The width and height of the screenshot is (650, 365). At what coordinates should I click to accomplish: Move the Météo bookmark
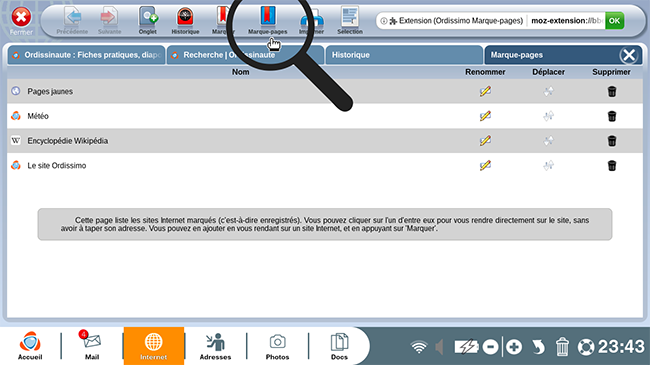coord(548,116)
